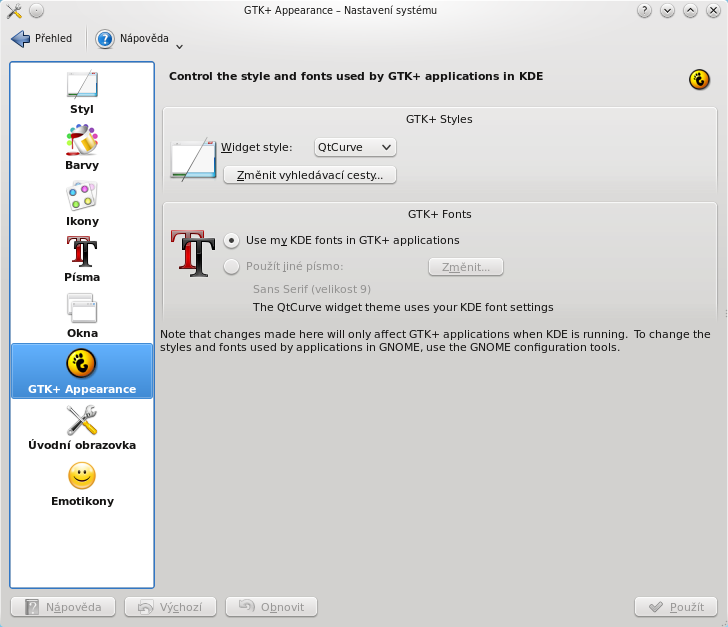Viewport: 728px width, 627px height.
Task: Click the Použít apply button
Action: click(x=676, y=607)
